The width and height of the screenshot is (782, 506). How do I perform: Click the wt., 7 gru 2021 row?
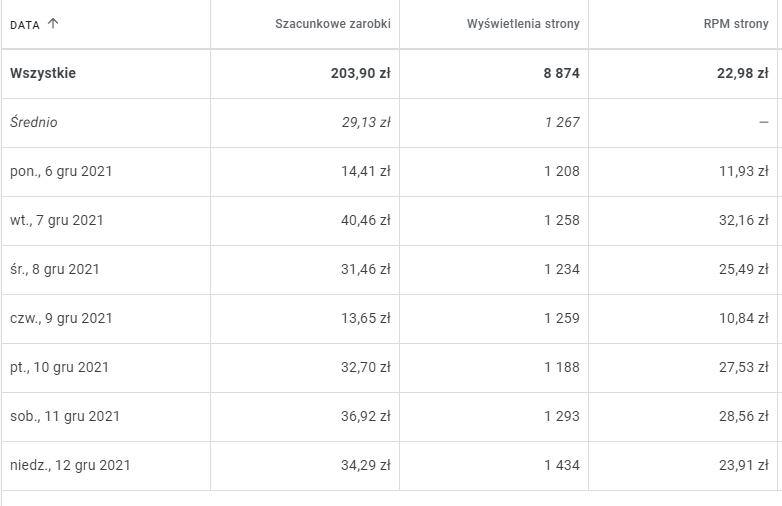57,220
